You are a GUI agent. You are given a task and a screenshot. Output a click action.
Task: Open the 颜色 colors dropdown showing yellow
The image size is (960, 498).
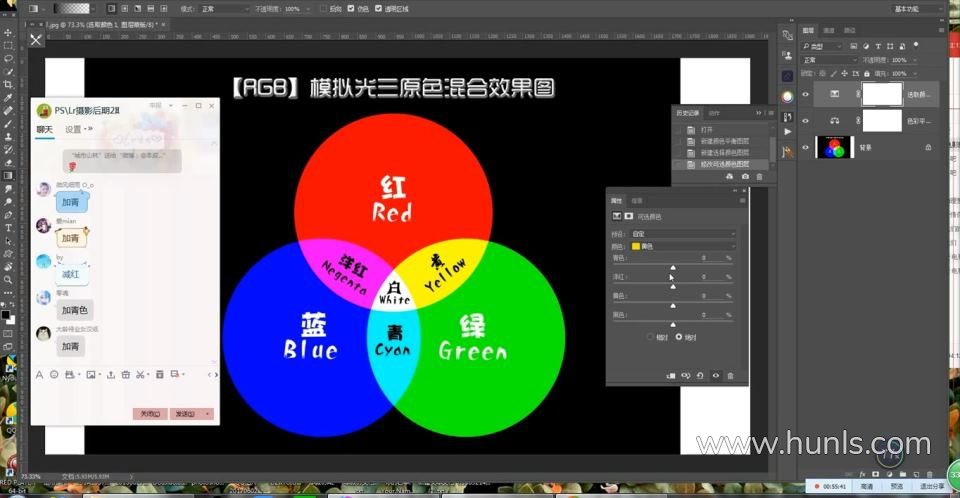point(683,246)
